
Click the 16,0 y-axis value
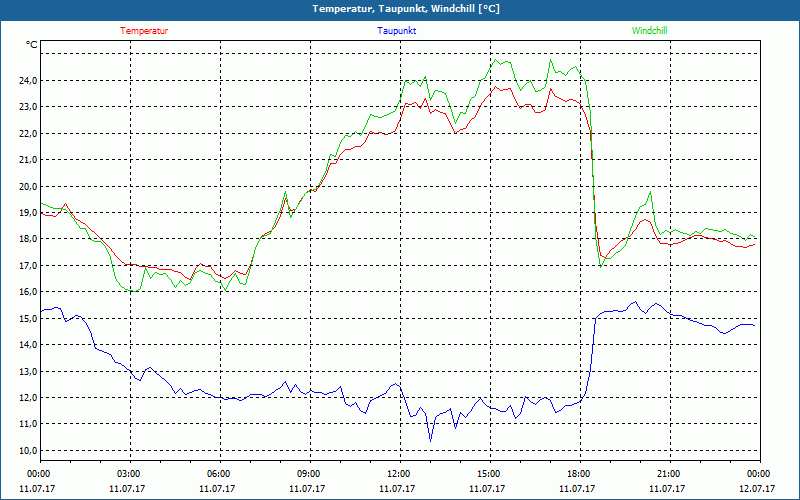[x=28, y=292]
